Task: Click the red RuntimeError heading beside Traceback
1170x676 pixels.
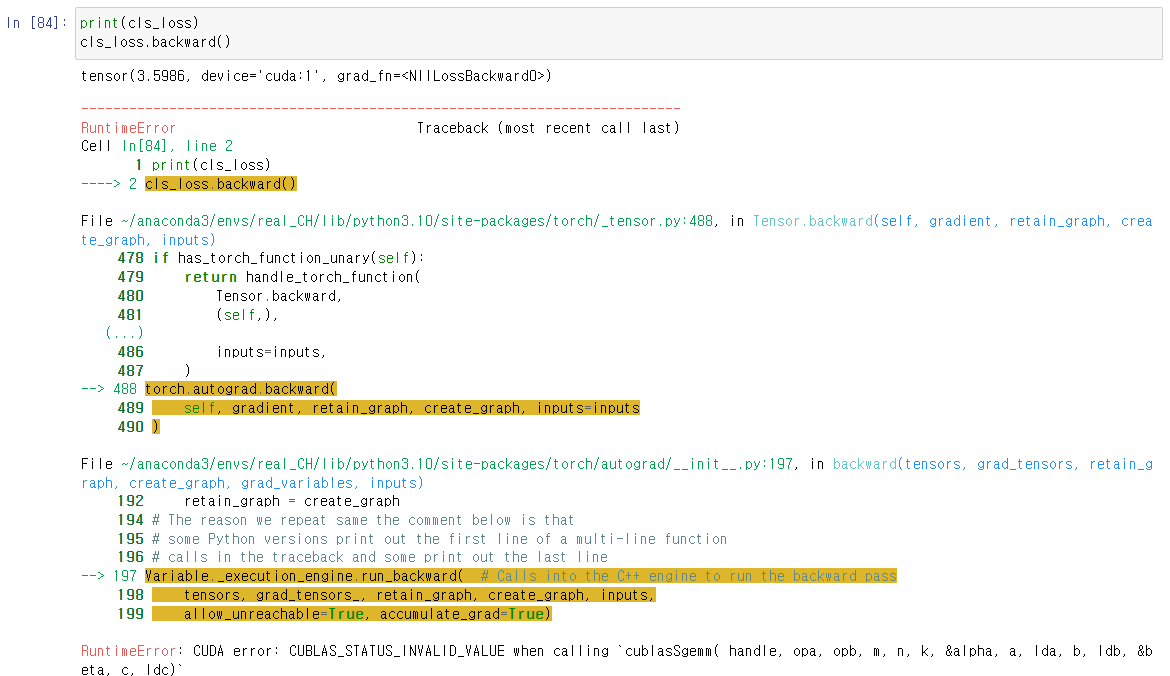Action: (x=128, y=128)
